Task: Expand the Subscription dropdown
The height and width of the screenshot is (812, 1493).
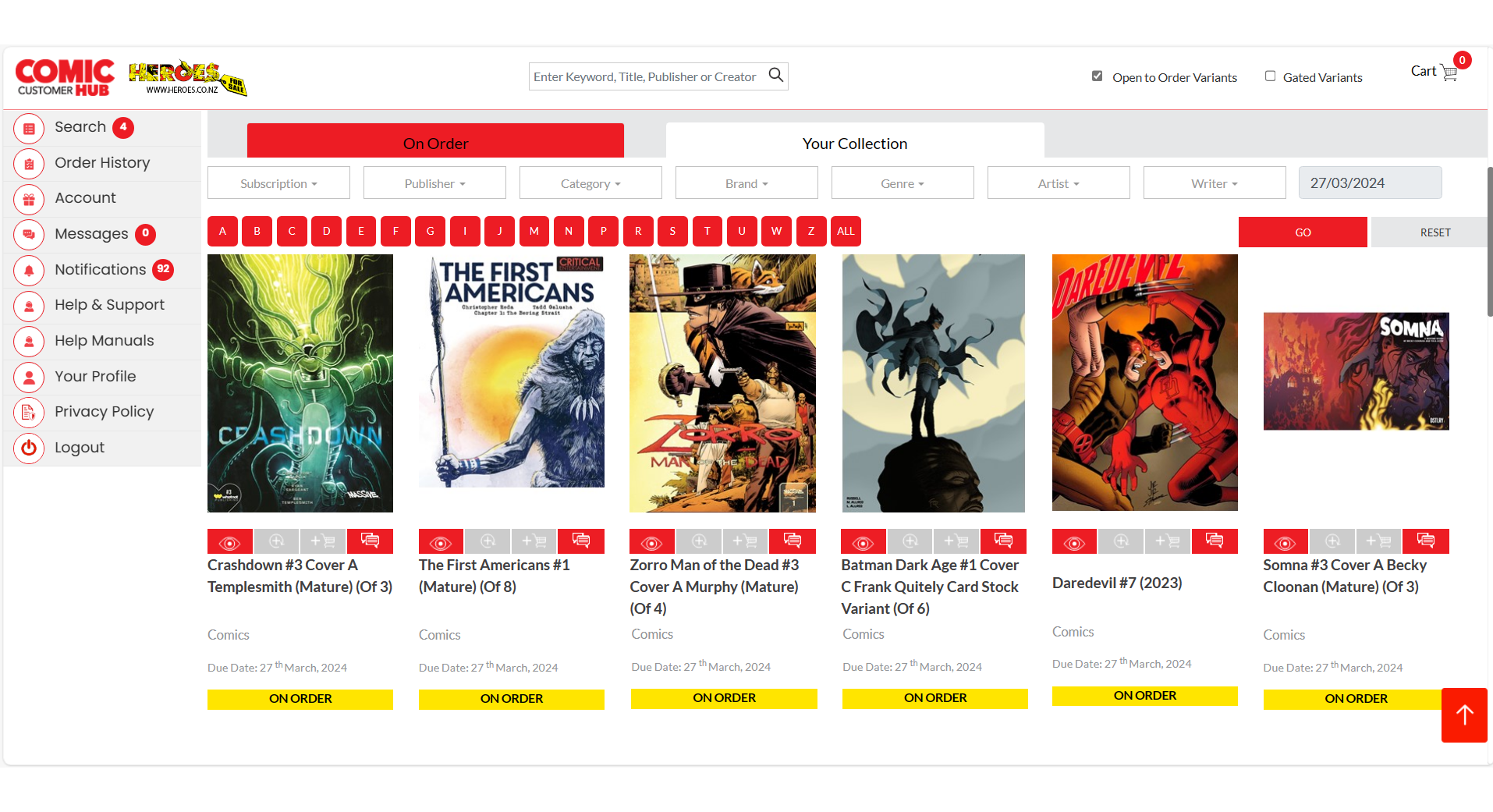Action: click(278, 183)
